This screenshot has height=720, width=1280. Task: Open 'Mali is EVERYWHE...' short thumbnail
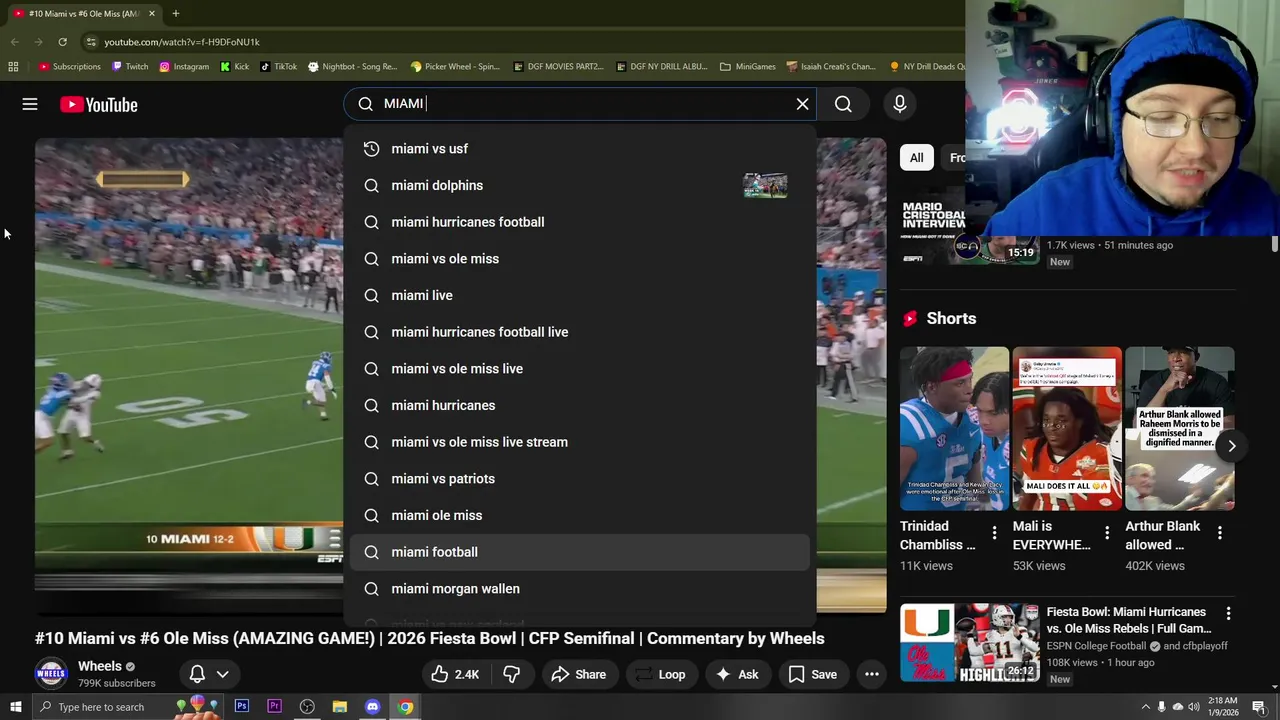(1067, 428)
